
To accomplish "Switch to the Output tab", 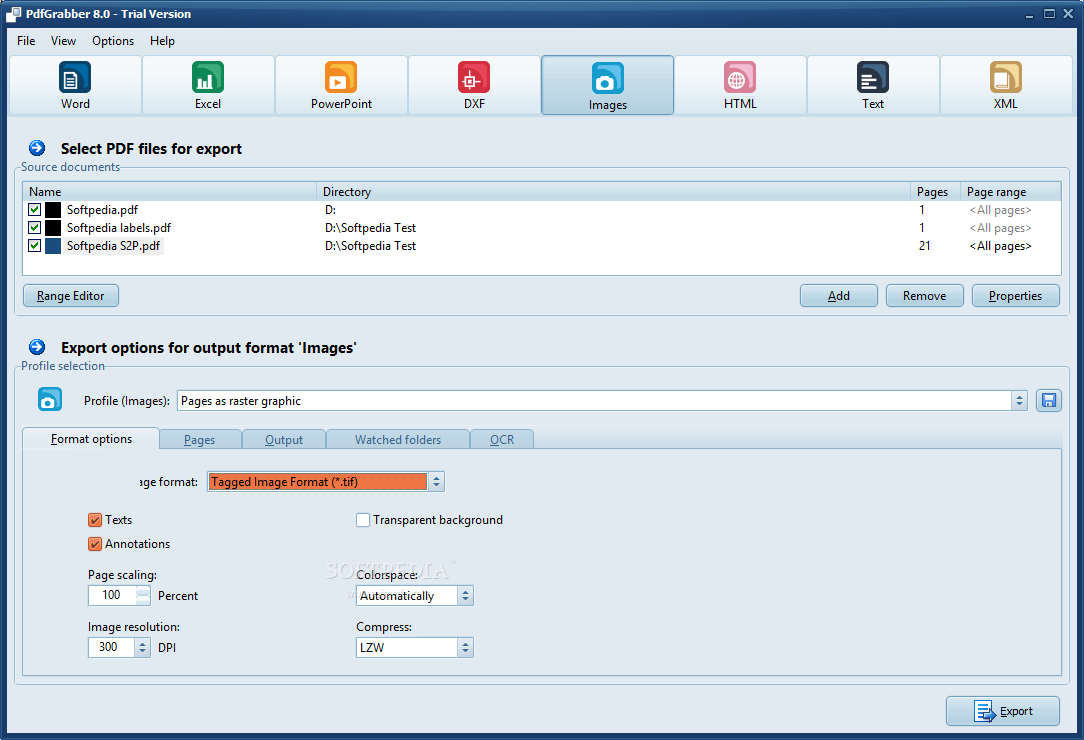I will click(284, 440).
